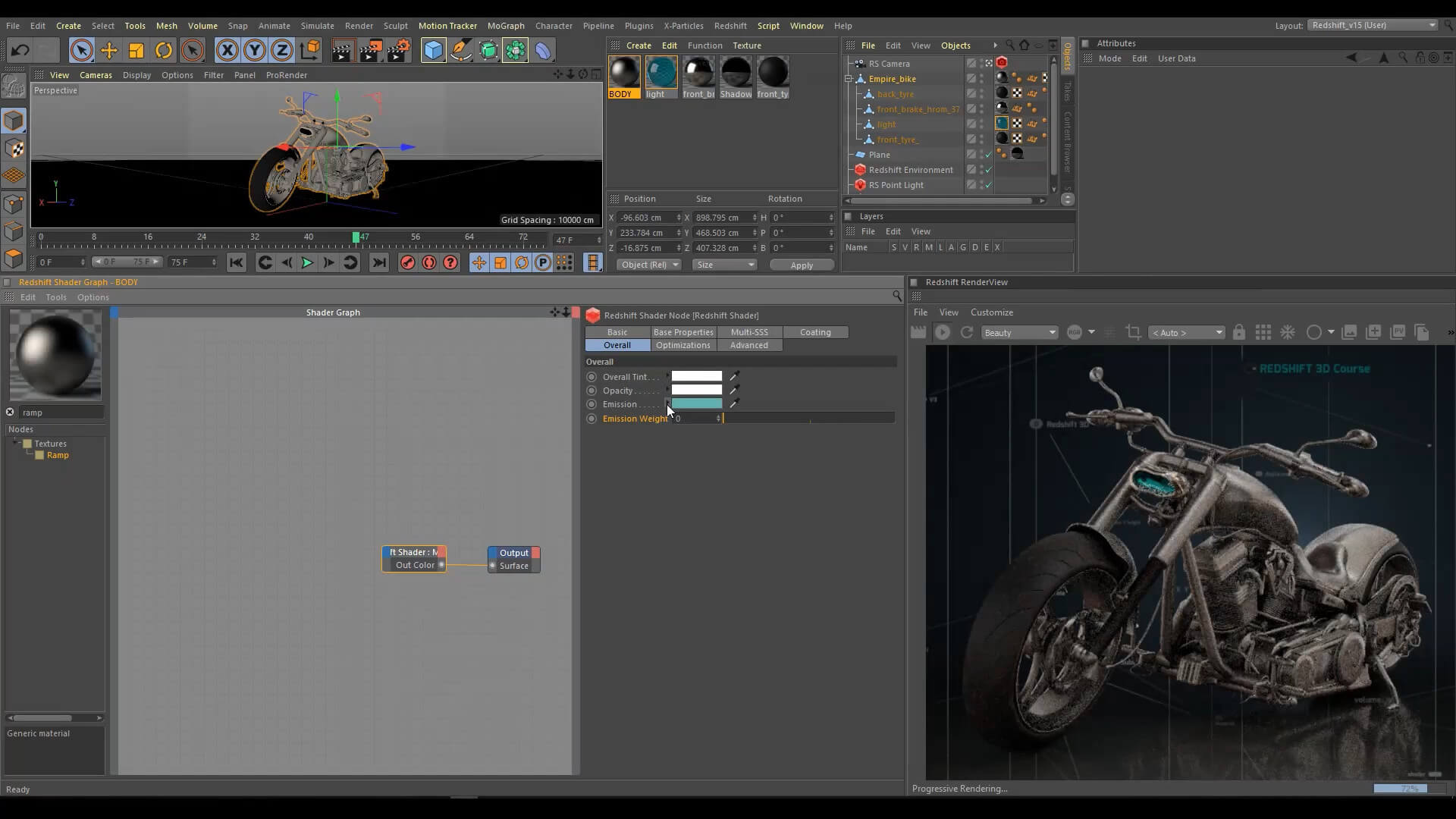Collapse the Empire_bike object hierarchy
The image size is (1456, 819).
tap(849, 79)
